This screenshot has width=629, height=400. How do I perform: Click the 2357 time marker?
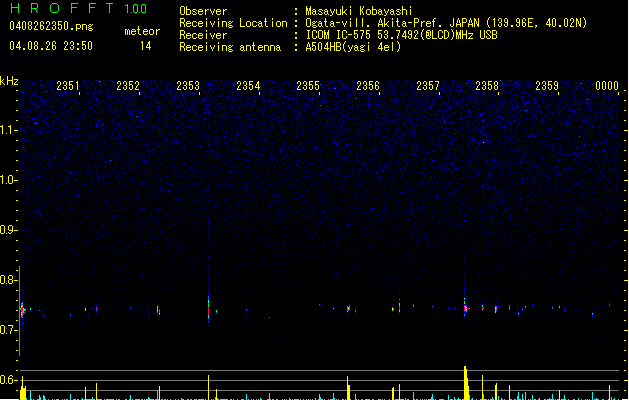428,85
